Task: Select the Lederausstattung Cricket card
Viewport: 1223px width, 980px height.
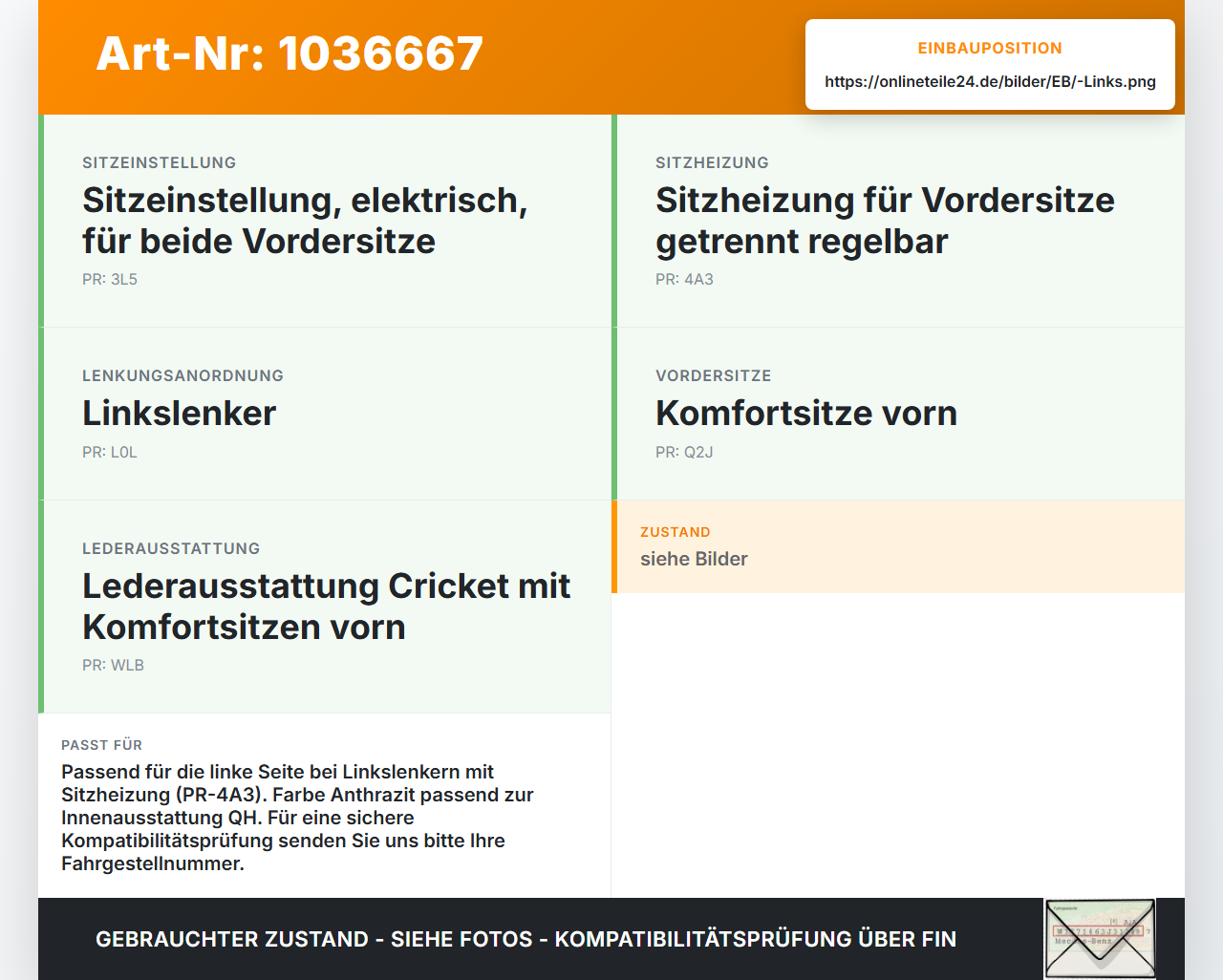Action: tap(325, 607)
